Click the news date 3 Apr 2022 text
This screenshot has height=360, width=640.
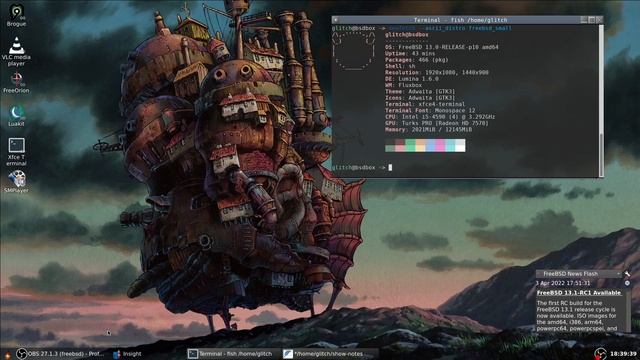click(563, 283)
